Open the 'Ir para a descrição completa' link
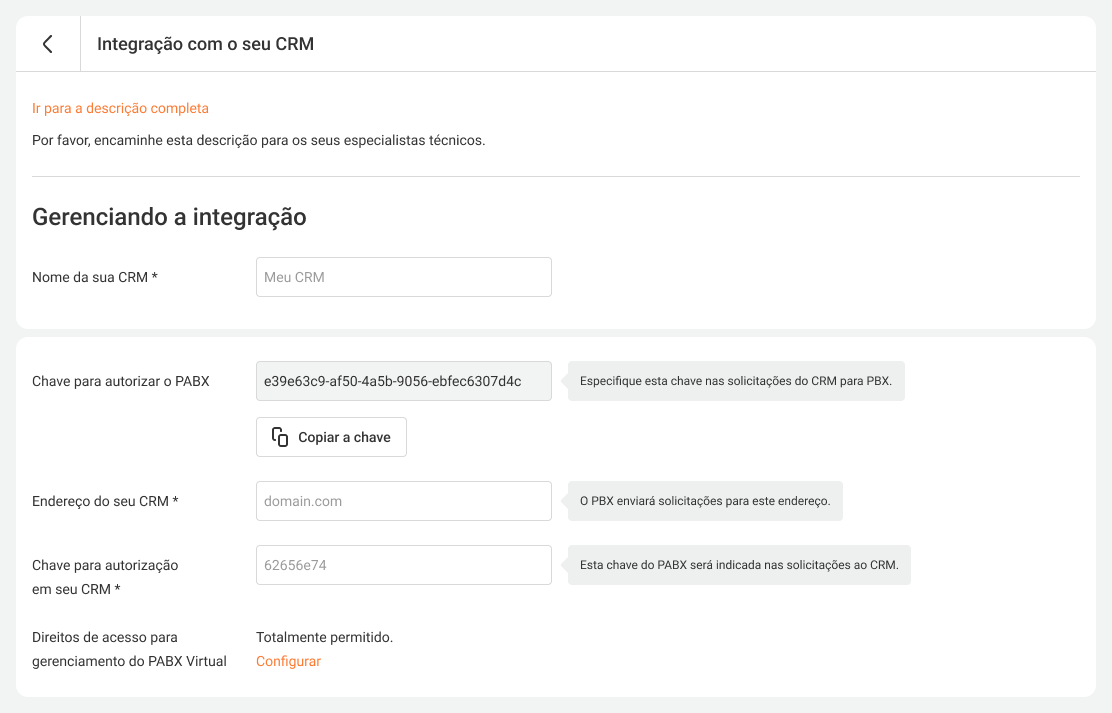Image resolution: width=1112 pixels, height=713 pixels. pyautogui.click(x=120, y=108)
